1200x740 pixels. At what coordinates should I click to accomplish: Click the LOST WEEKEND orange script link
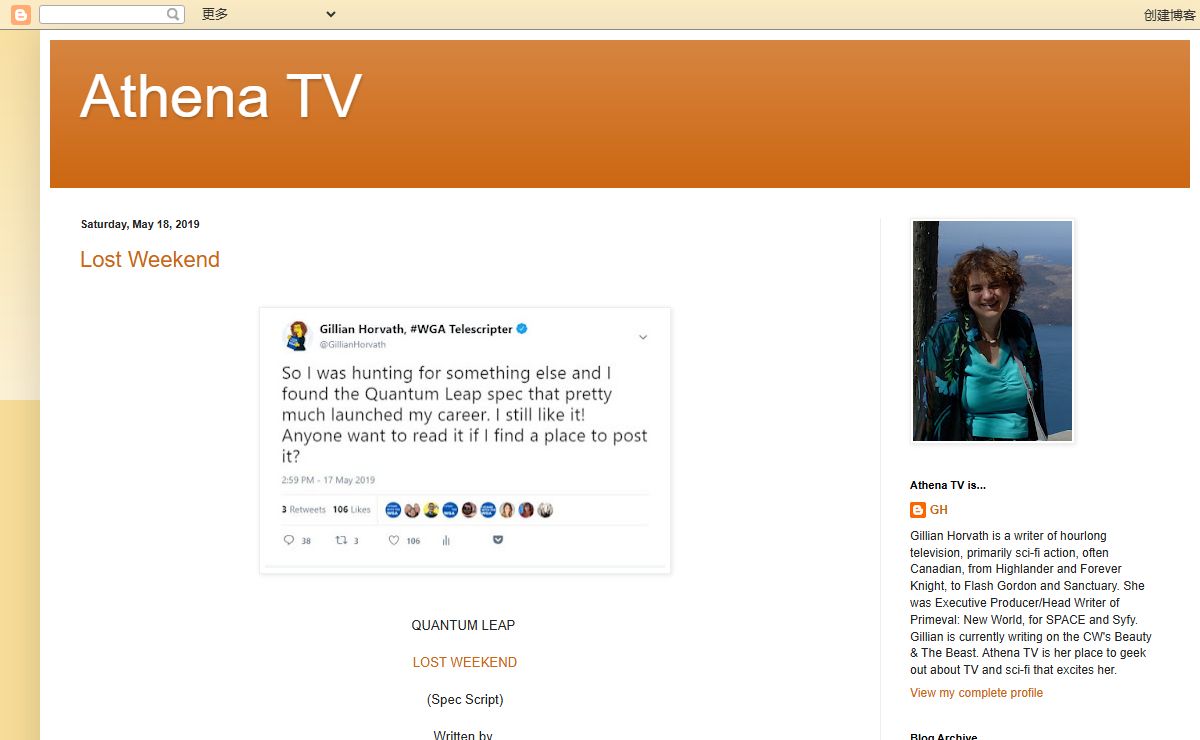click(465, 662)
